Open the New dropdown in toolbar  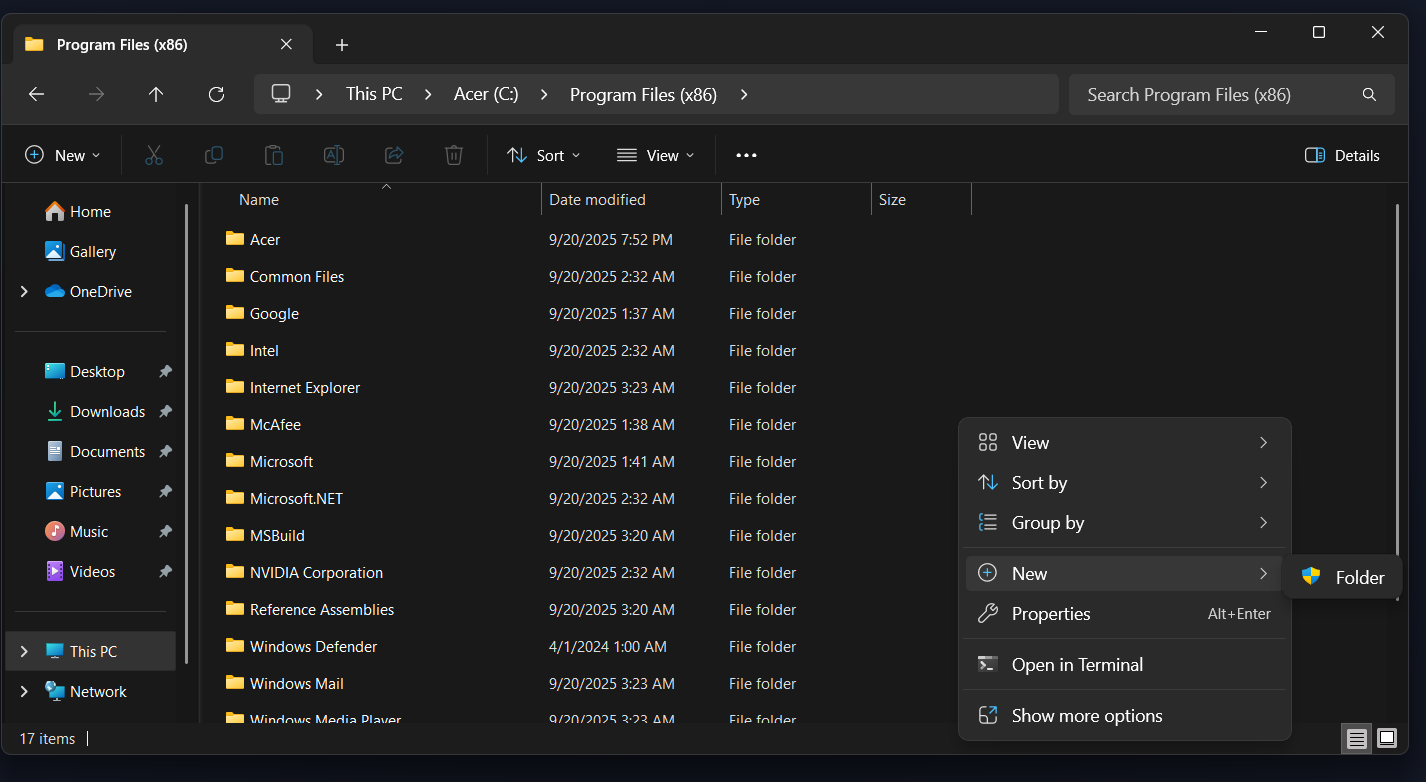click(63, 155)
